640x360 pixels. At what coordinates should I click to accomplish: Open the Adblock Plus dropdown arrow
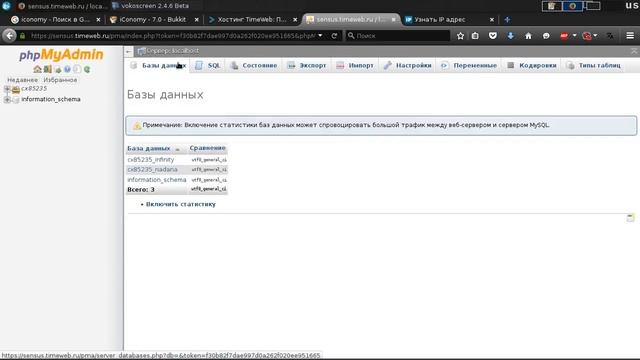tap(574, 36)
